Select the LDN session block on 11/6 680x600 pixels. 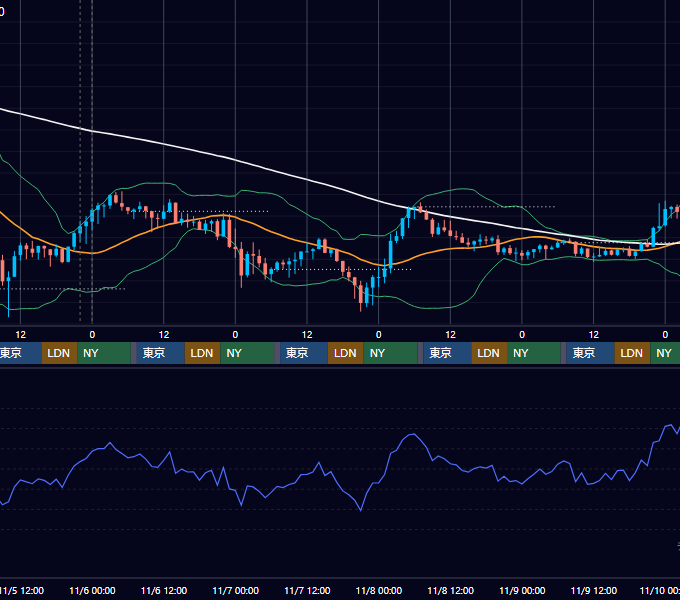(x=203, y=353)
